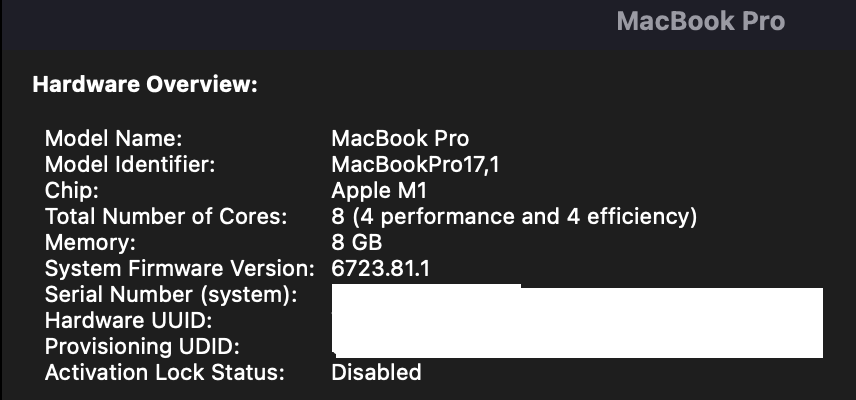
Task: Select the Total Number of Cores label
Action: [x=166, y=216]
